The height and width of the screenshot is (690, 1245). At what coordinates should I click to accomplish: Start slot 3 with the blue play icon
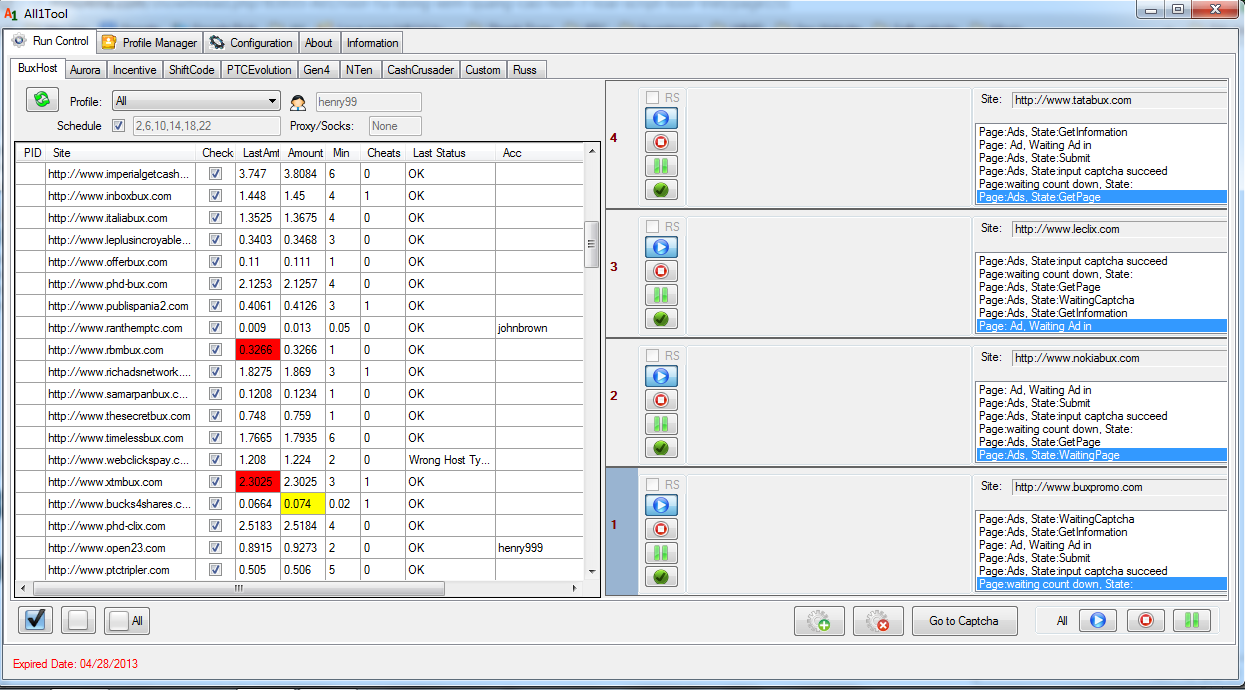(660, 247)
